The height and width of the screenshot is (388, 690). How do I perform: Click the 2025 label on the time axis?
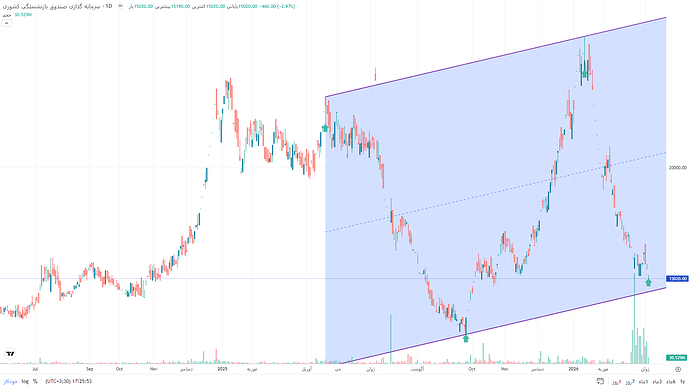[223, 369]
